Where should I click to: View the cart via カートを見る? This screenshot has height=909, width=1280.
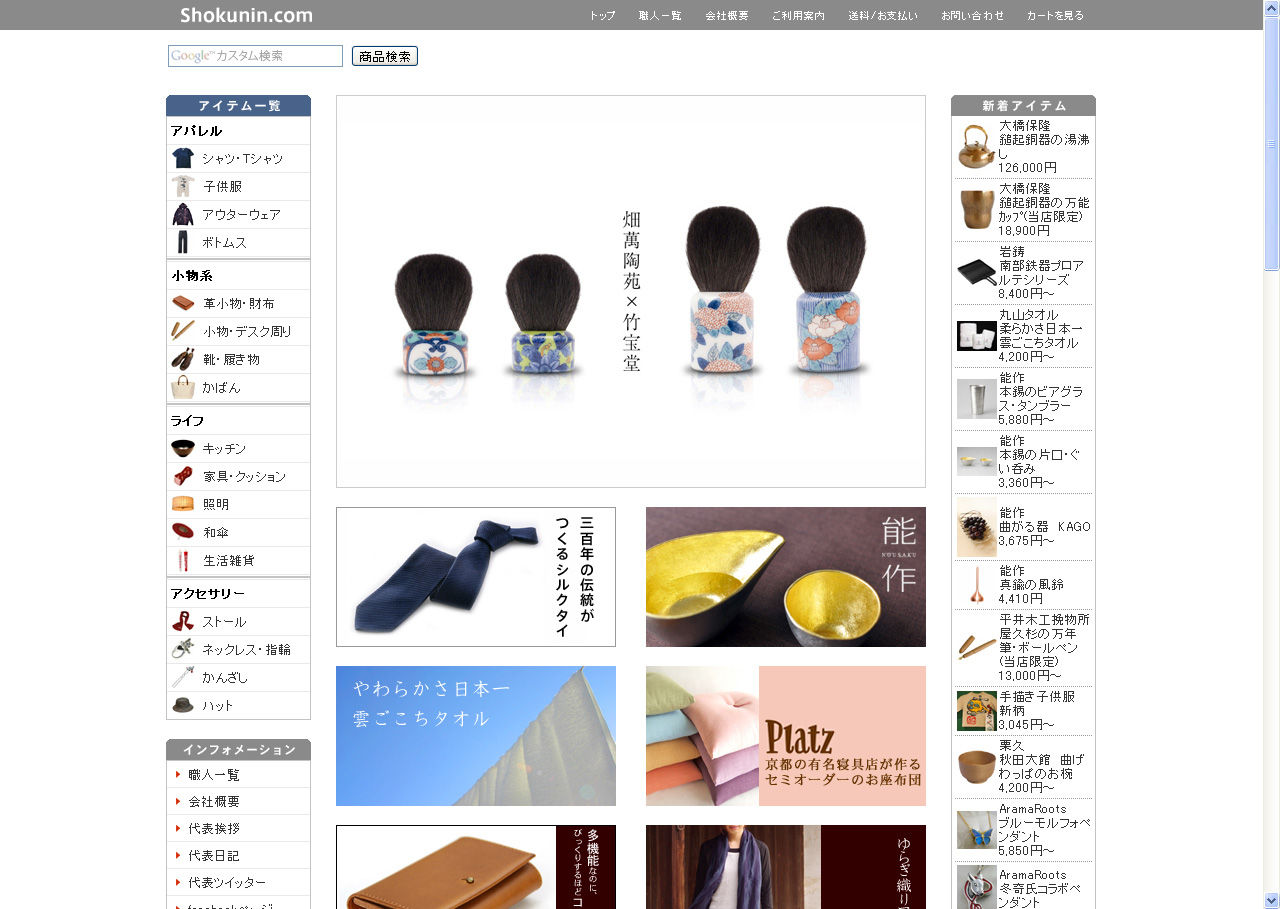(x=1055, y=16)
